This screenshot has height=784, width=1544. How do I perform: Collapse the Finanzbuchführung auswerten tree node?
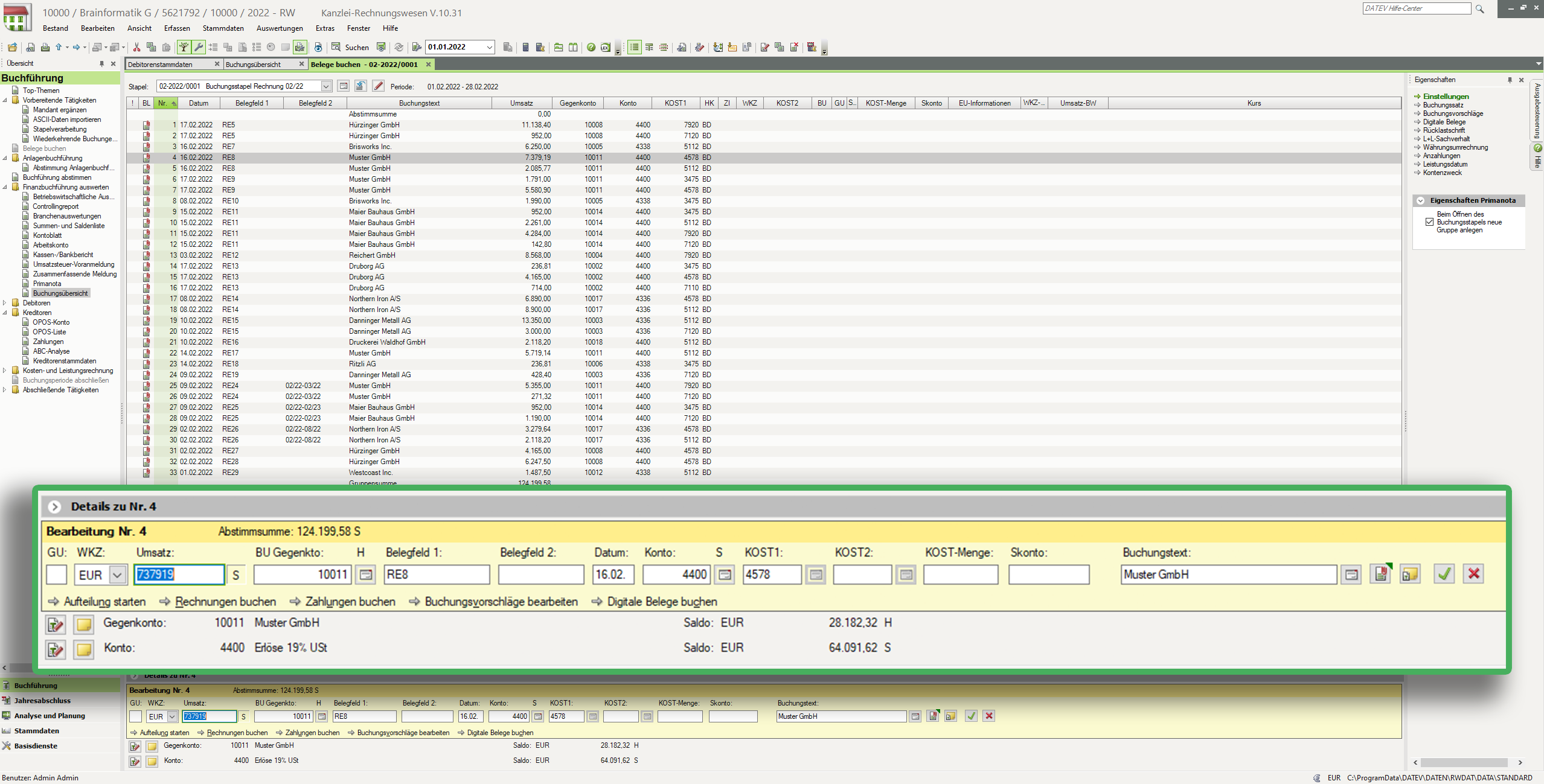click(x=5, y=187)
